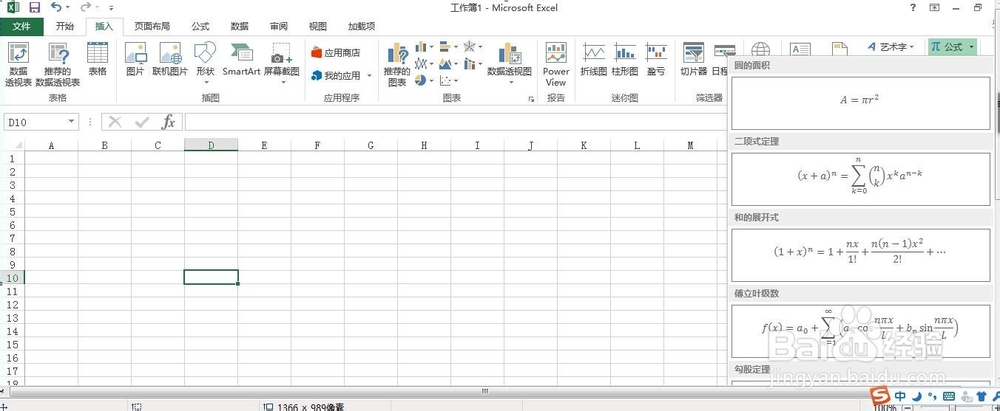
Task: Expand the column chart dropdown arrow
Action: click(x=431, y=47)
